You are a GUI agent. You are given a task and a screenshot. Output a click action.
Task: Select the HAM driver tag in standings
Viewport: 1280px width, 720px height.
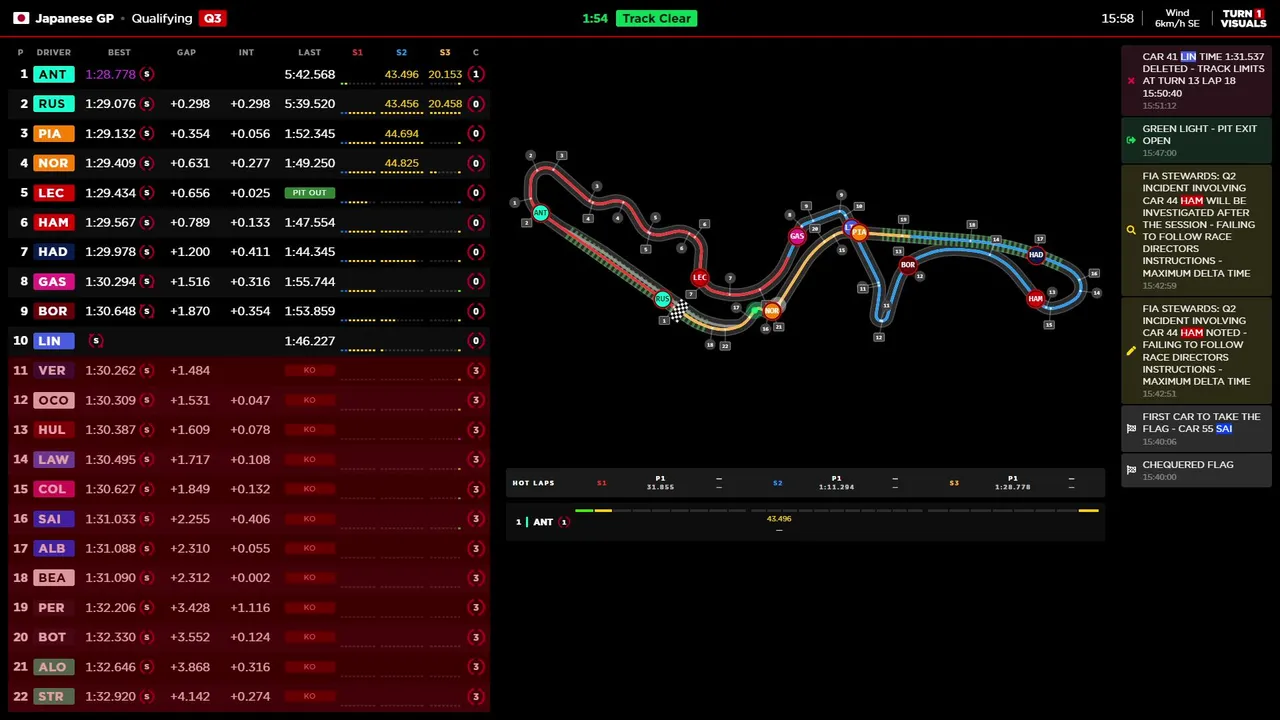coord(53,222)
